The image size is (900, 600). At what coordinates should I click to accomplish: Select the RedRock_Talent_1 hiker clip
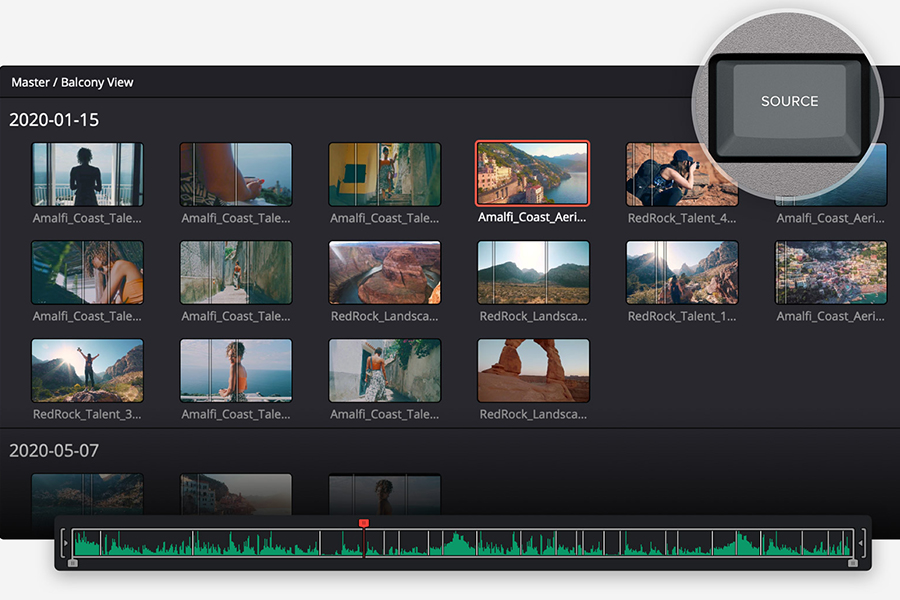coord(682,272)
